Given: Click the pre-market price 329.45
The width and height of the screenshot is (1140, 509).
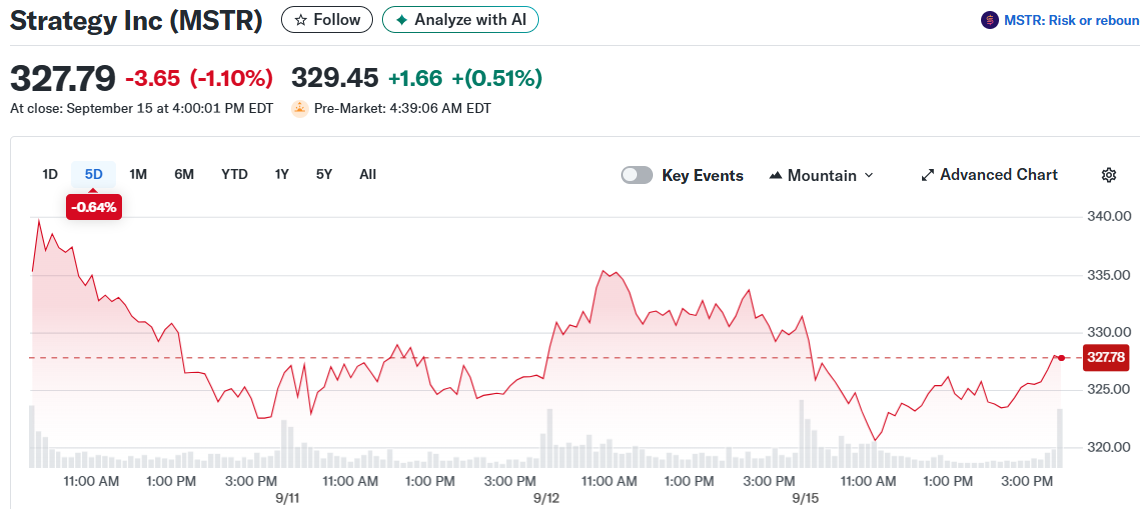Looking at the screenshot, I should 335,78.
